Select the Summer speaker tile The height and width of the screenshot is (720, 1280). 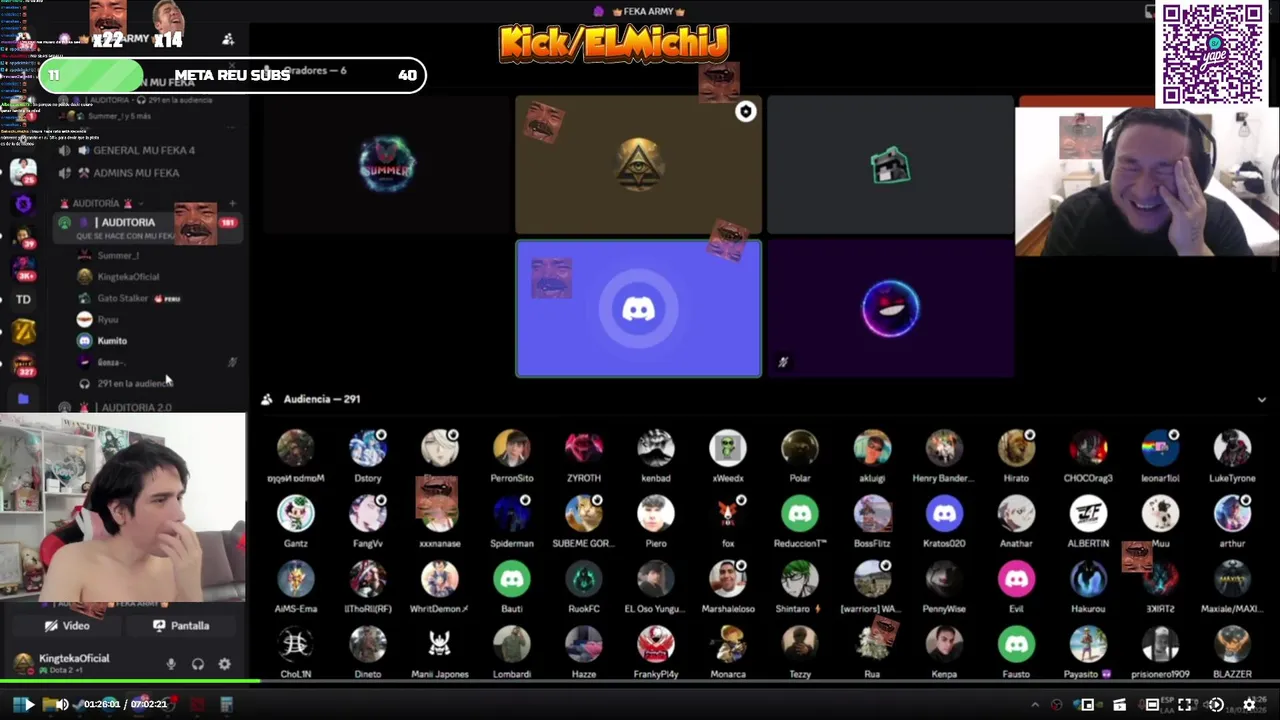click(387, 165)
